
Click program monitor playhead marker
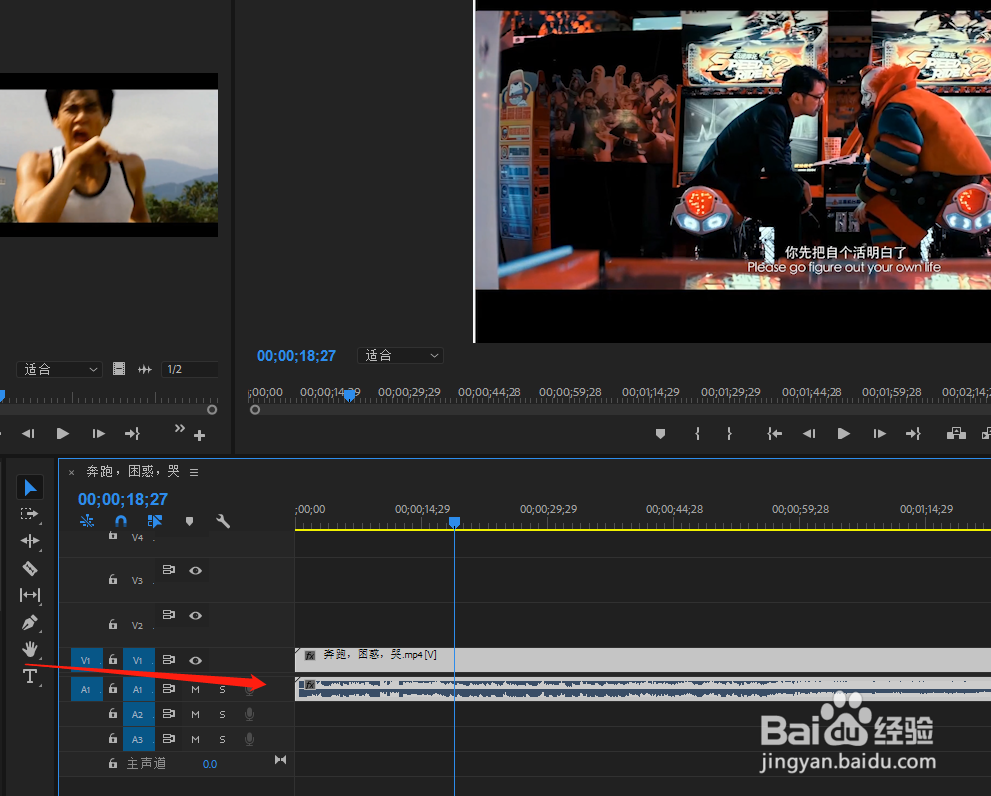pyautogui.click(x=349, y=395)
